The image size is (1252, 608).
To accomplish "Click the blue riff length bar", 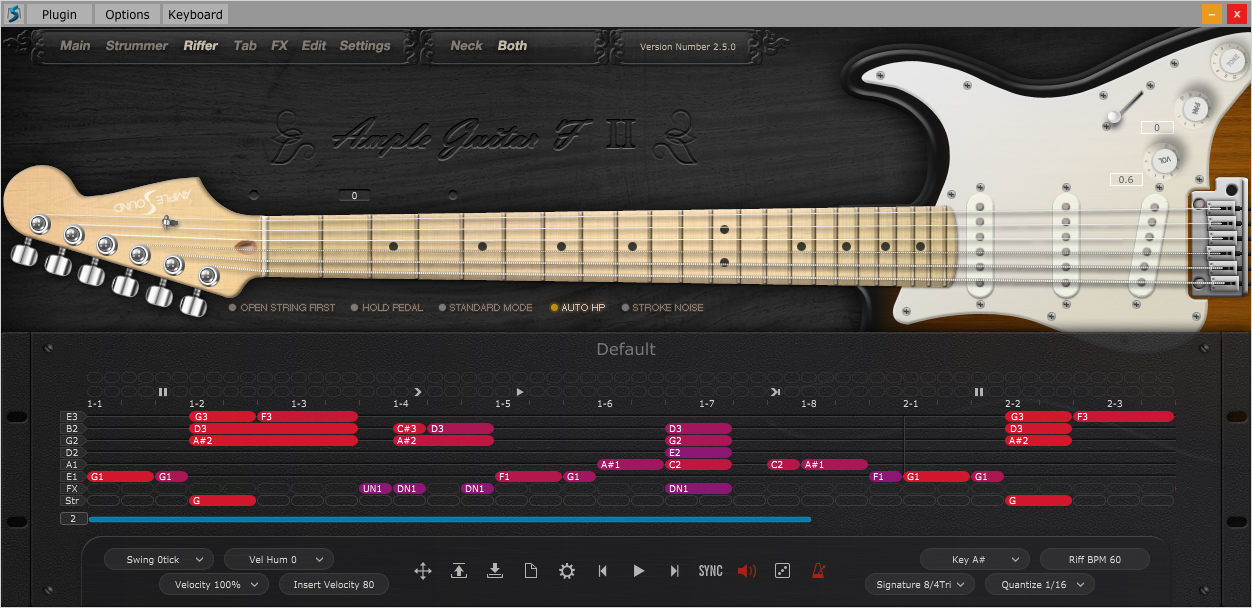I will (450, 519).
